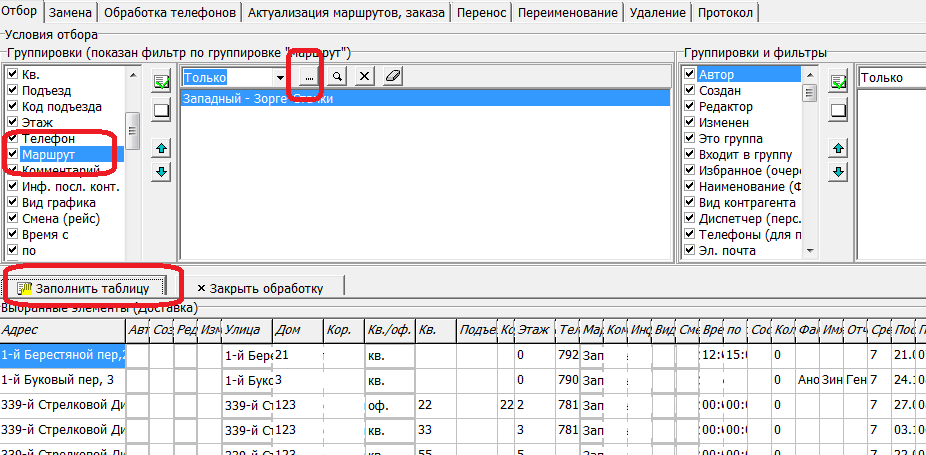Click the uncheck-all icon beside the left groupings list
Image resolution: width=926 pixels, height=455 pixels.
[162, 109]
